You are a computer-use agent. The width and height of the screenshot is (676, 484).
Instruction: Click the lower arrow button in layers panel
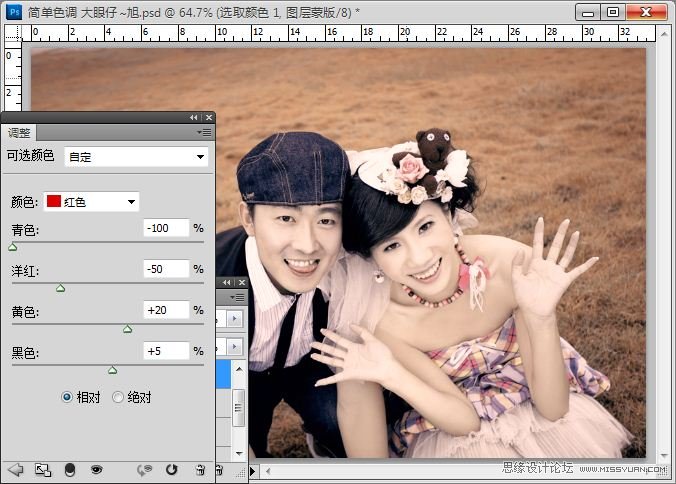235,347
